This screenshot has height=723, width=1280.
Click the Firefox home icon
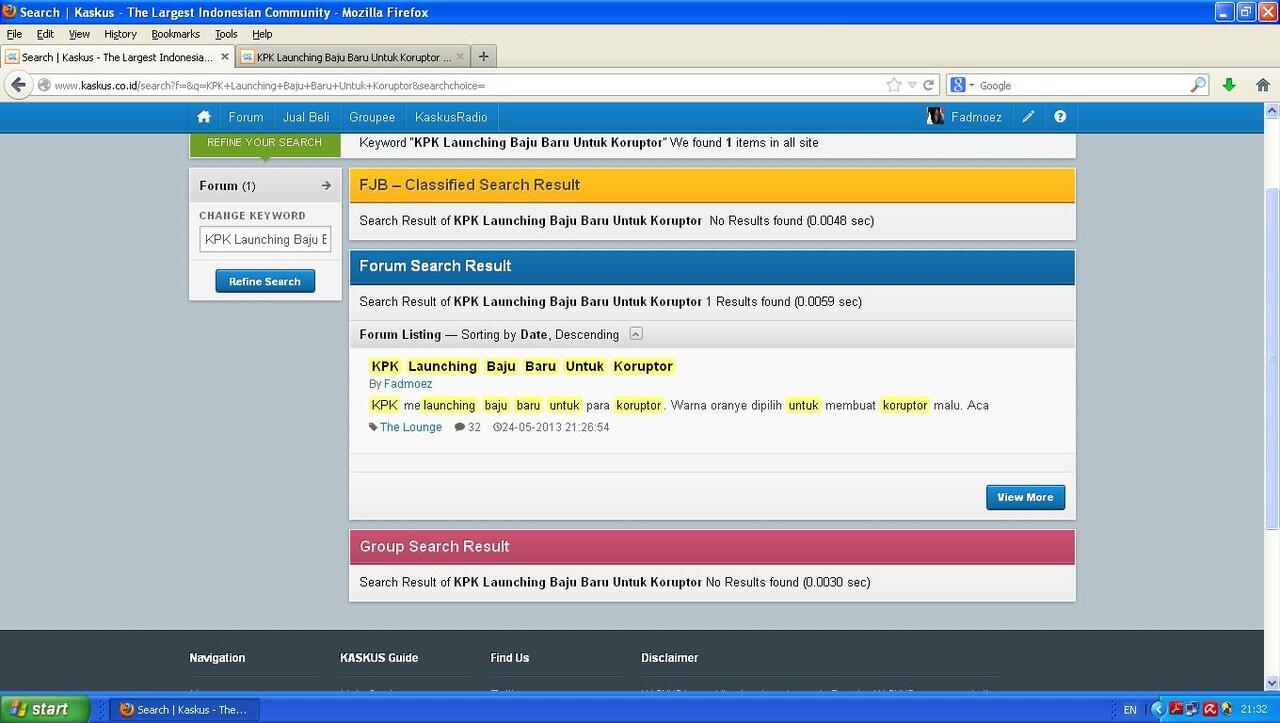tap(1263, 85)
